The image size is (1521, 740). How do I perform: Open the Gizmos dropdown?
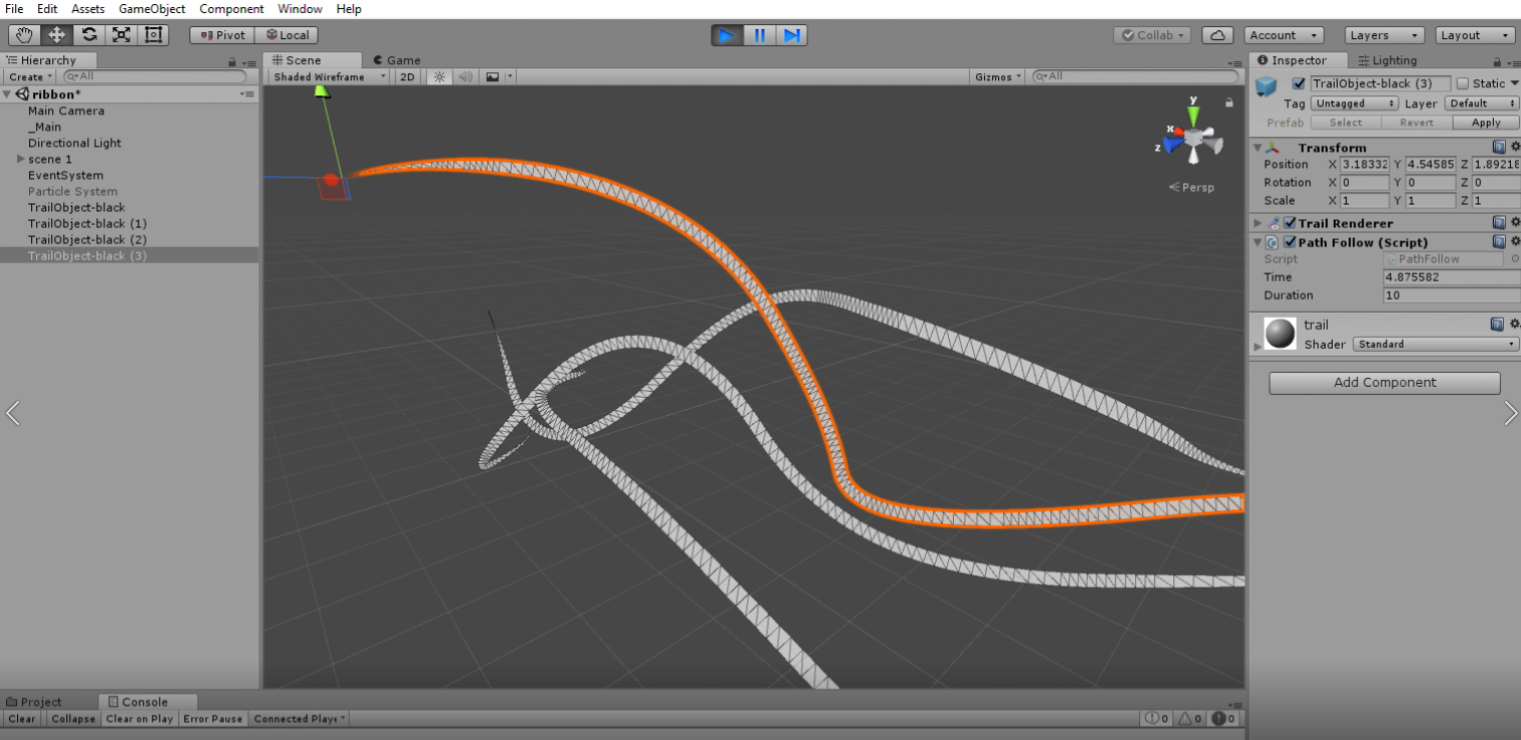(998, 77)
